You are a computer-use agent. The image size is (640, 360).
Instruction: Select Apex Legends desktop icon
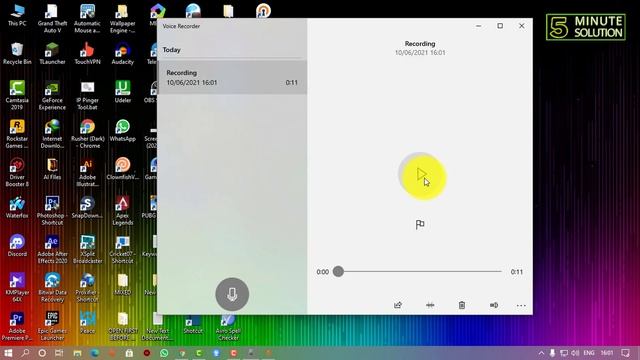tap(122, 211)
